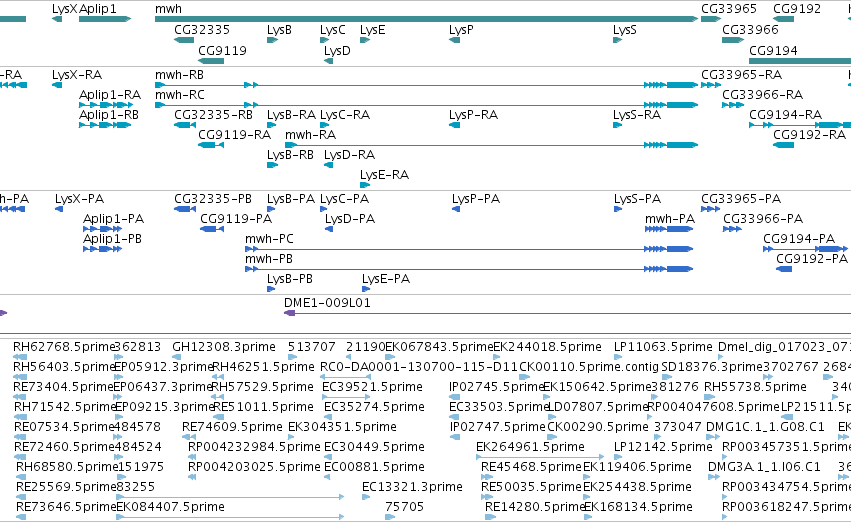Select the Aplip1 gene feature
Viewport: 851px width, 522px height.
tap(105, 19)
